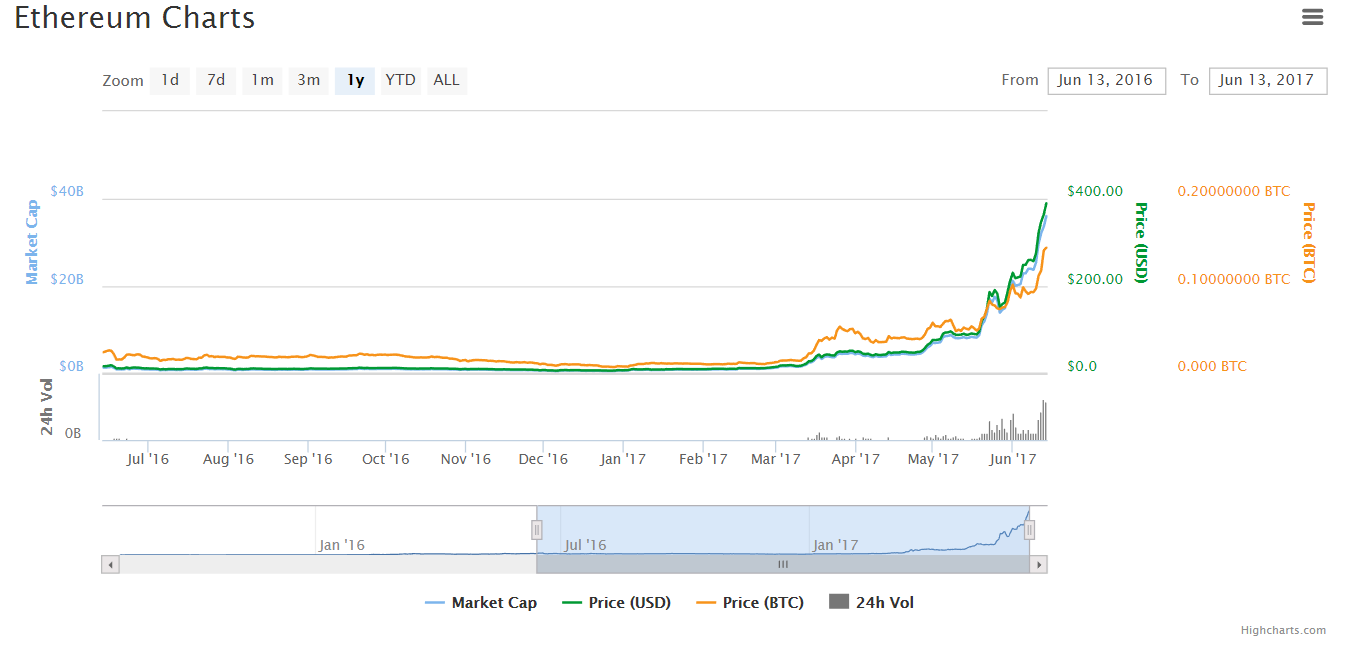The image size is (1370, 651).
Task: Click the right navigator range handle
Action: click(1029, 530)
